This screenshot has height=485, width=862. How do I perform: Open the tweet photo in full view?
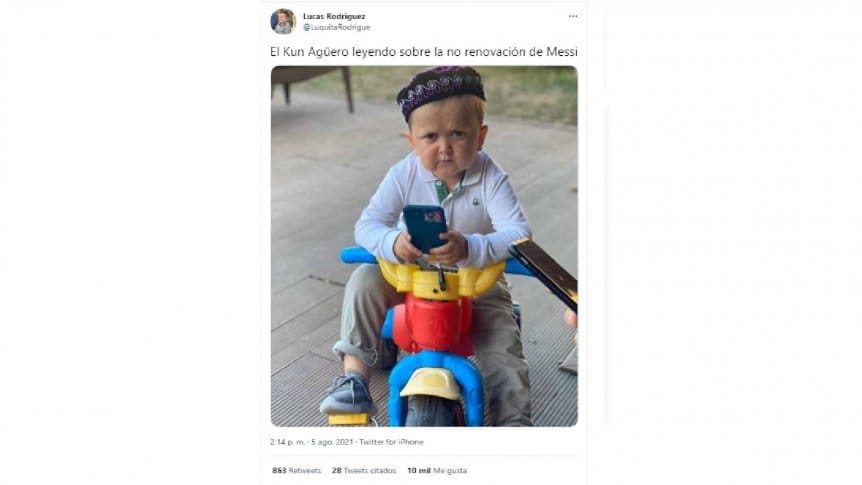pyautogui.click(x=424, y=246)
